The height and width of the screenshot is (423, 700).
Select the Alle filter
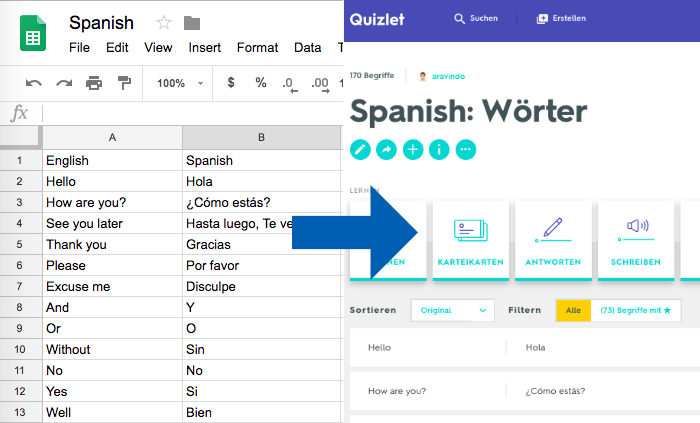coord(573,310)
